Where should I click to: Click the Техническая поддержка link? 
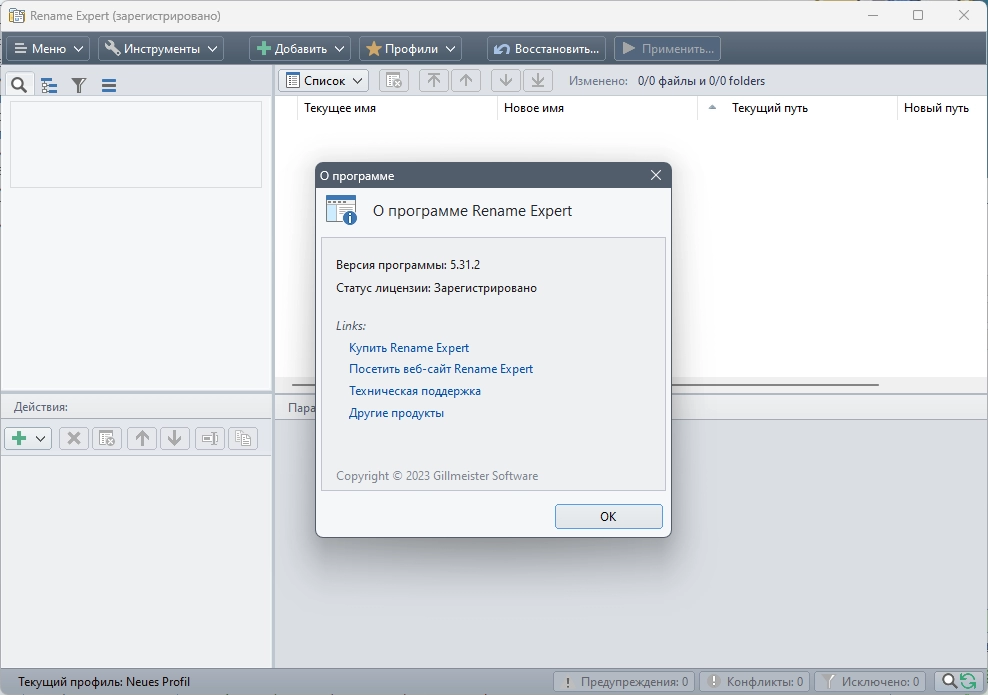click(x=415, y=391)
